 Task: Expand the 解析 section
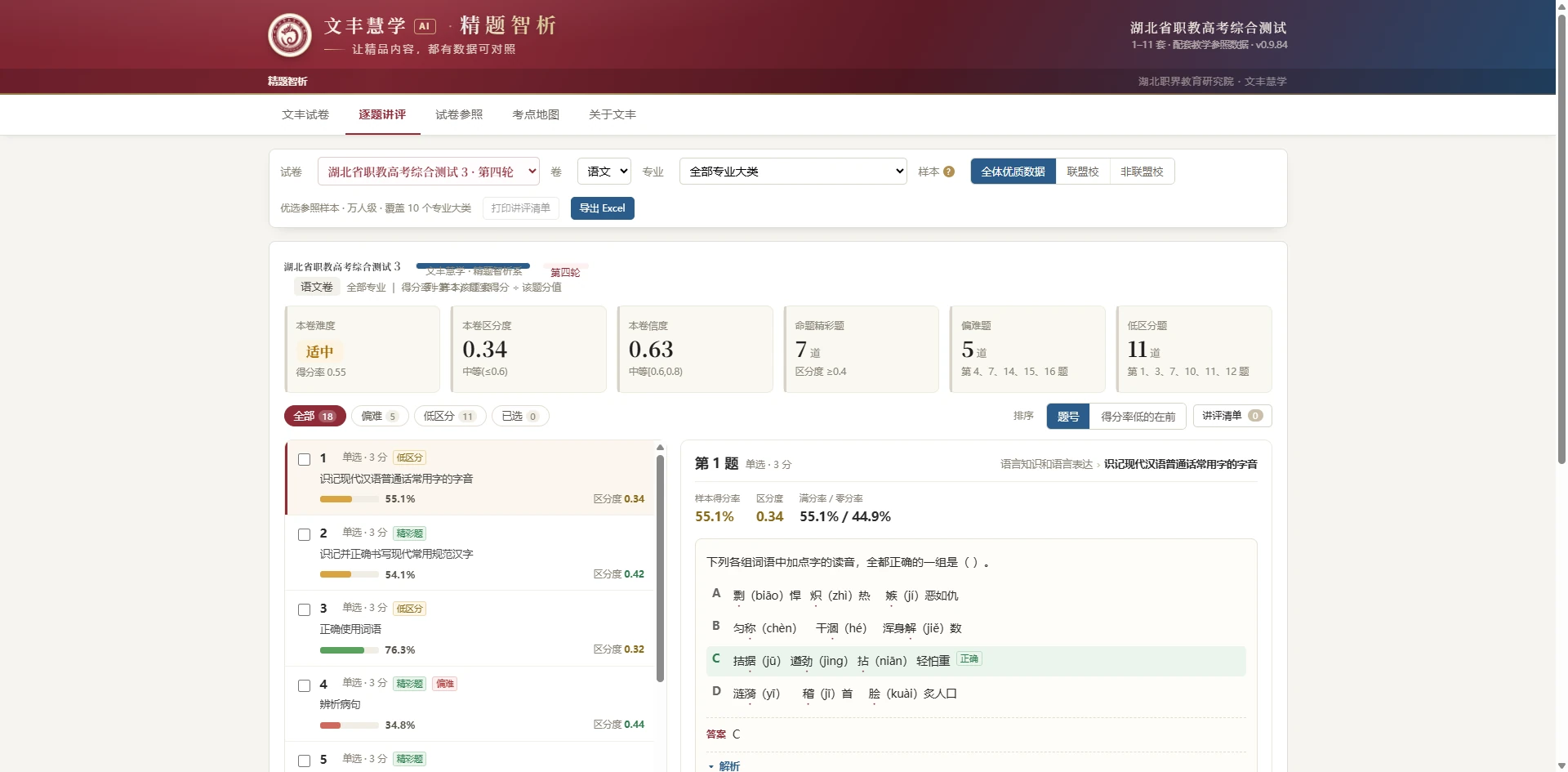point(724,765)
